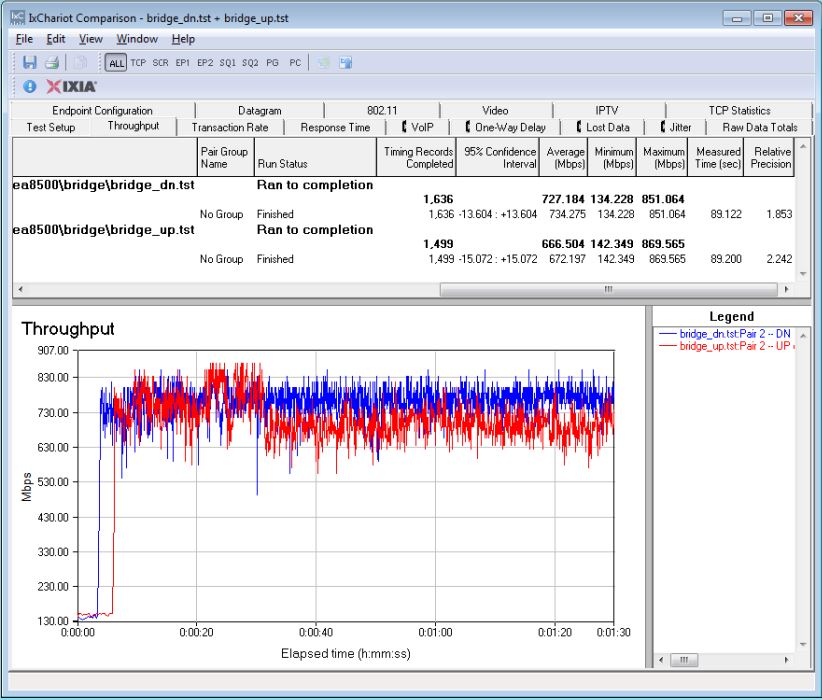Click the IxChariot title bar app icon

[18, 17]
